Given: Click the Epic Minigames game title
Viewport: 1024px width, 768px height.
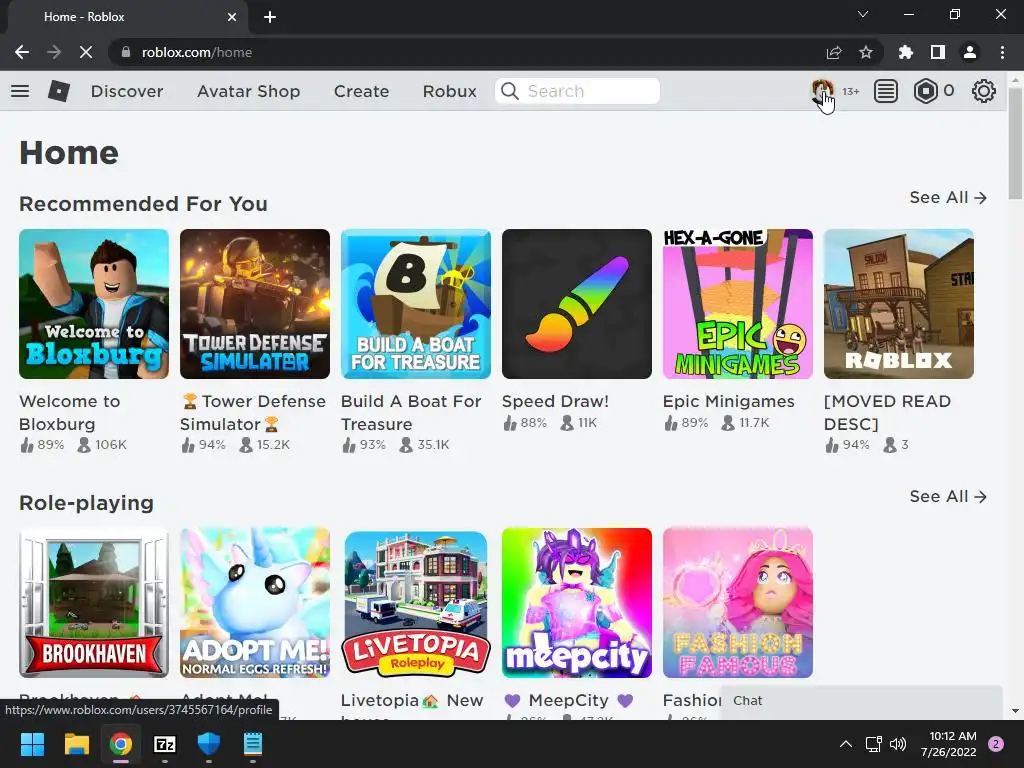Looking at the screenshot, I should pyautogui.click(x=729, y=401).
